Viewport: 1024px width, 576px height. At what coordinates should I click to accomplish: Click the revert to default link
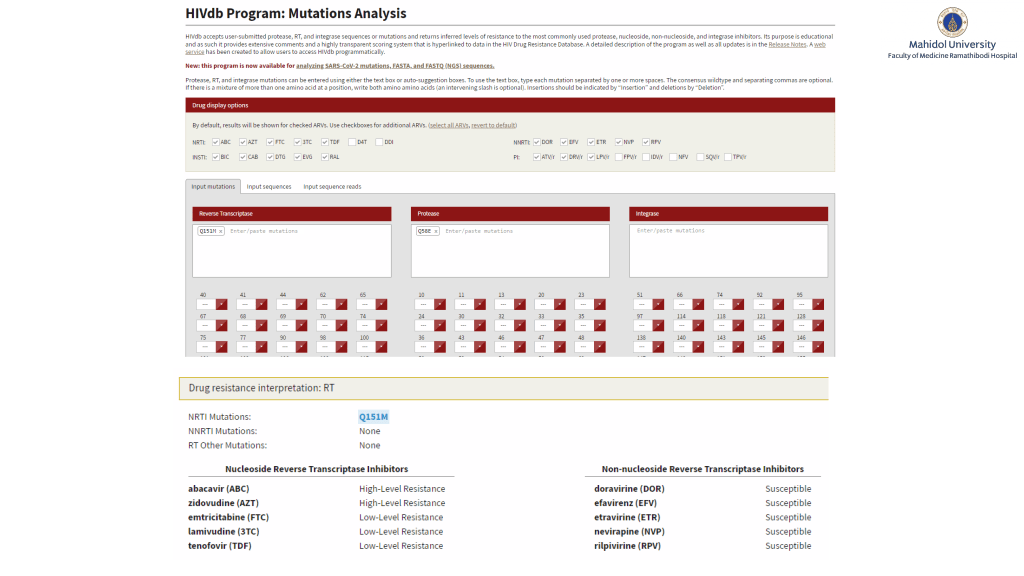[494, 125]
